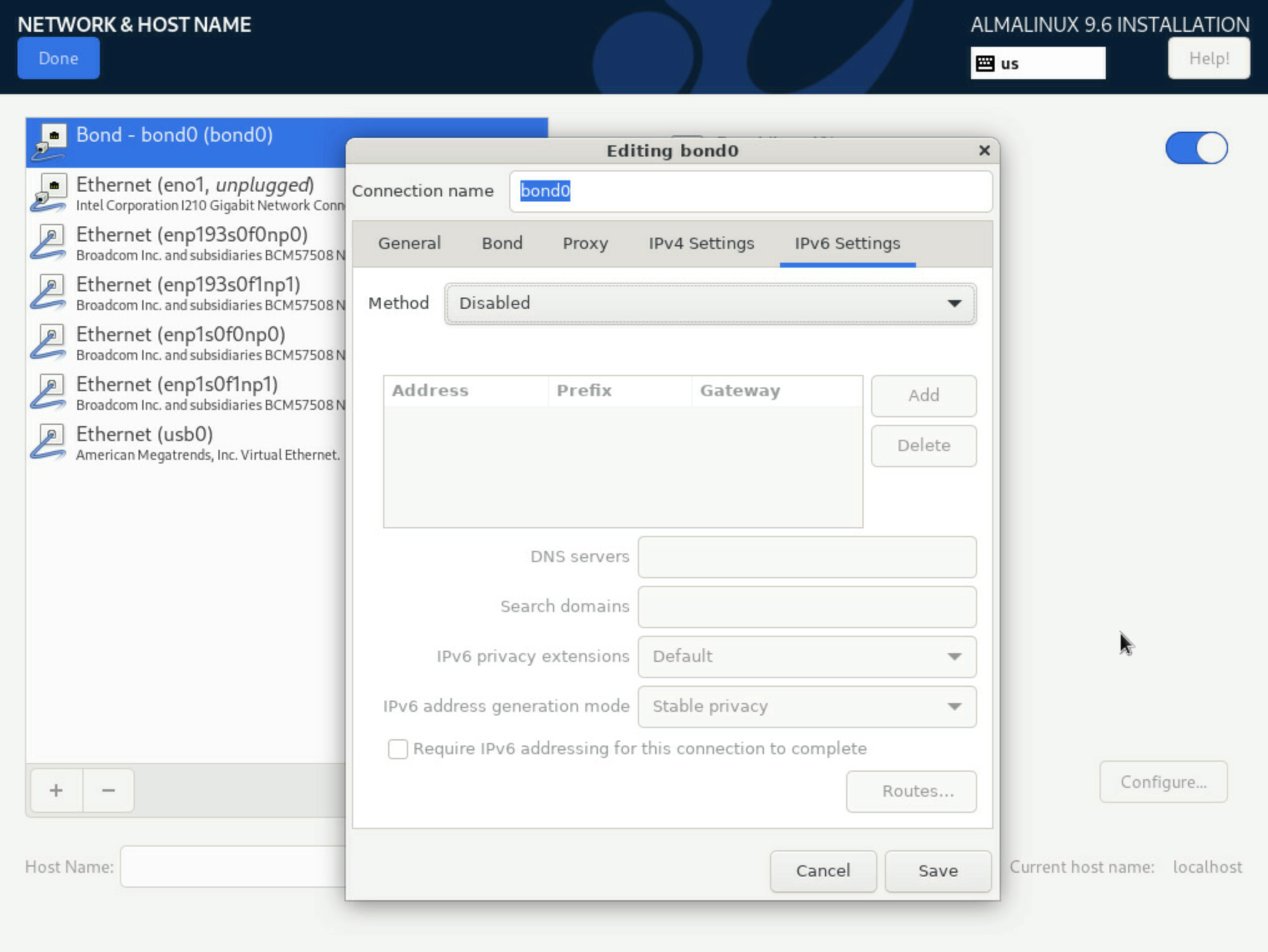Open IPv6 address generation mode dropdown
The width and height of the screenshot is (1268, 952).
(807, 706)
